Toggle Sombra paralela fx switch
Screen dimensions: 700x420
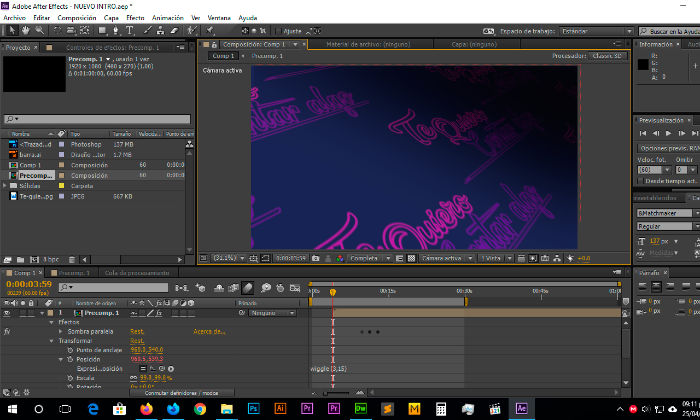(x=7, y=332)
